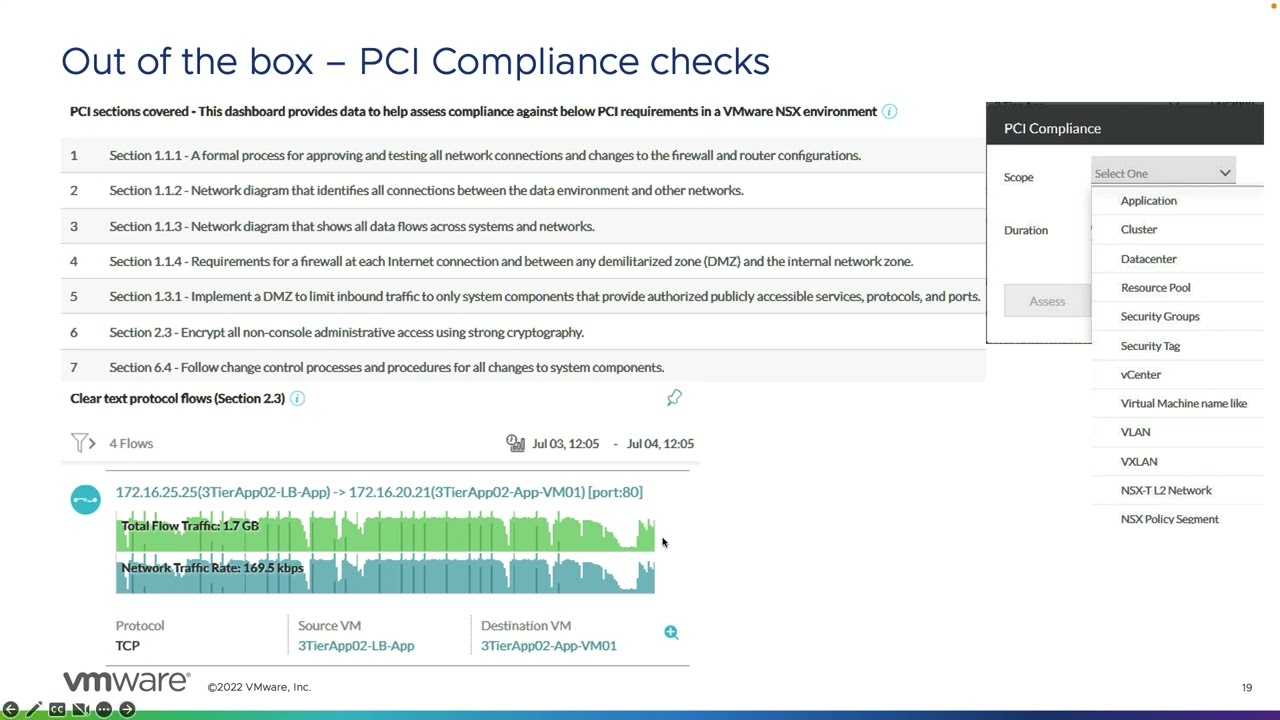Image resolution: width=1280 pixels, height=720 pixels.
Task: Click the Total Flow Traffic green chart
Action: [x=385, y=531]
